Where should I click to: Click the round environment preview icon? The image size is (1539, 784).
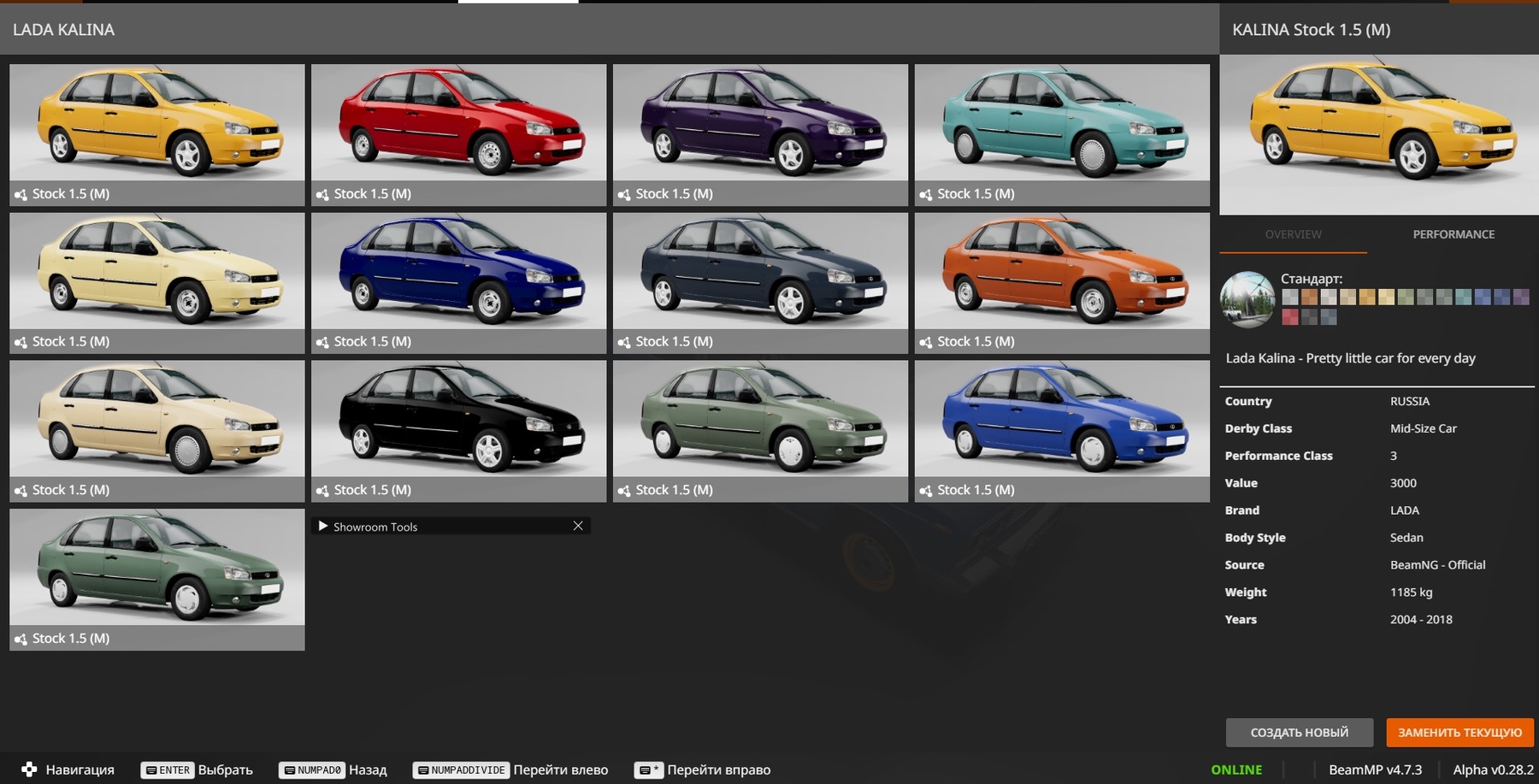1247,300
